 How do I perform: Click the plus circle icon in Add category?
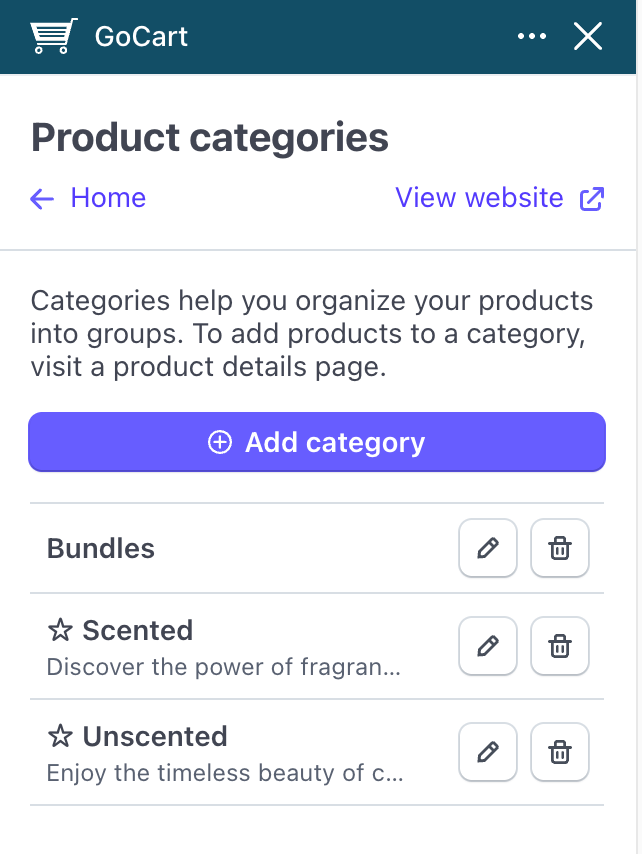tap(220, 442)
